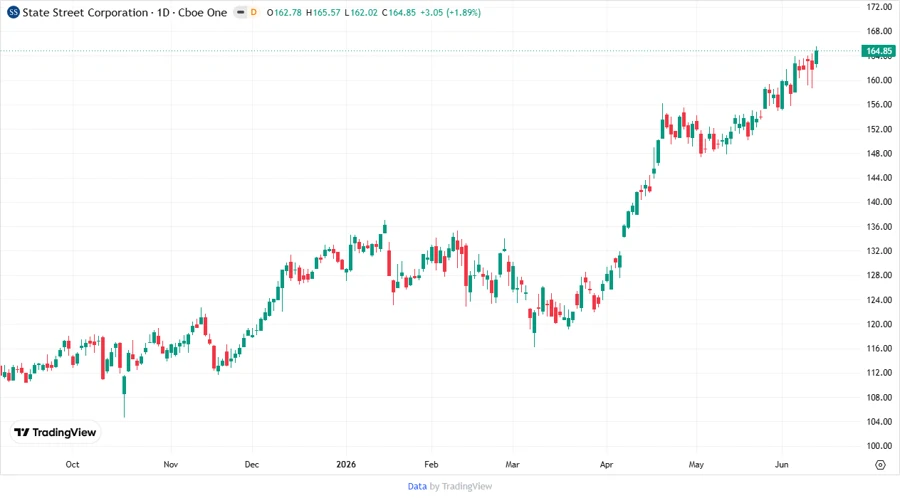Click the 116.00 price axis label
The width and height of the screenshot is (900, 498).
pyautogui.click(x=879, y=348)
